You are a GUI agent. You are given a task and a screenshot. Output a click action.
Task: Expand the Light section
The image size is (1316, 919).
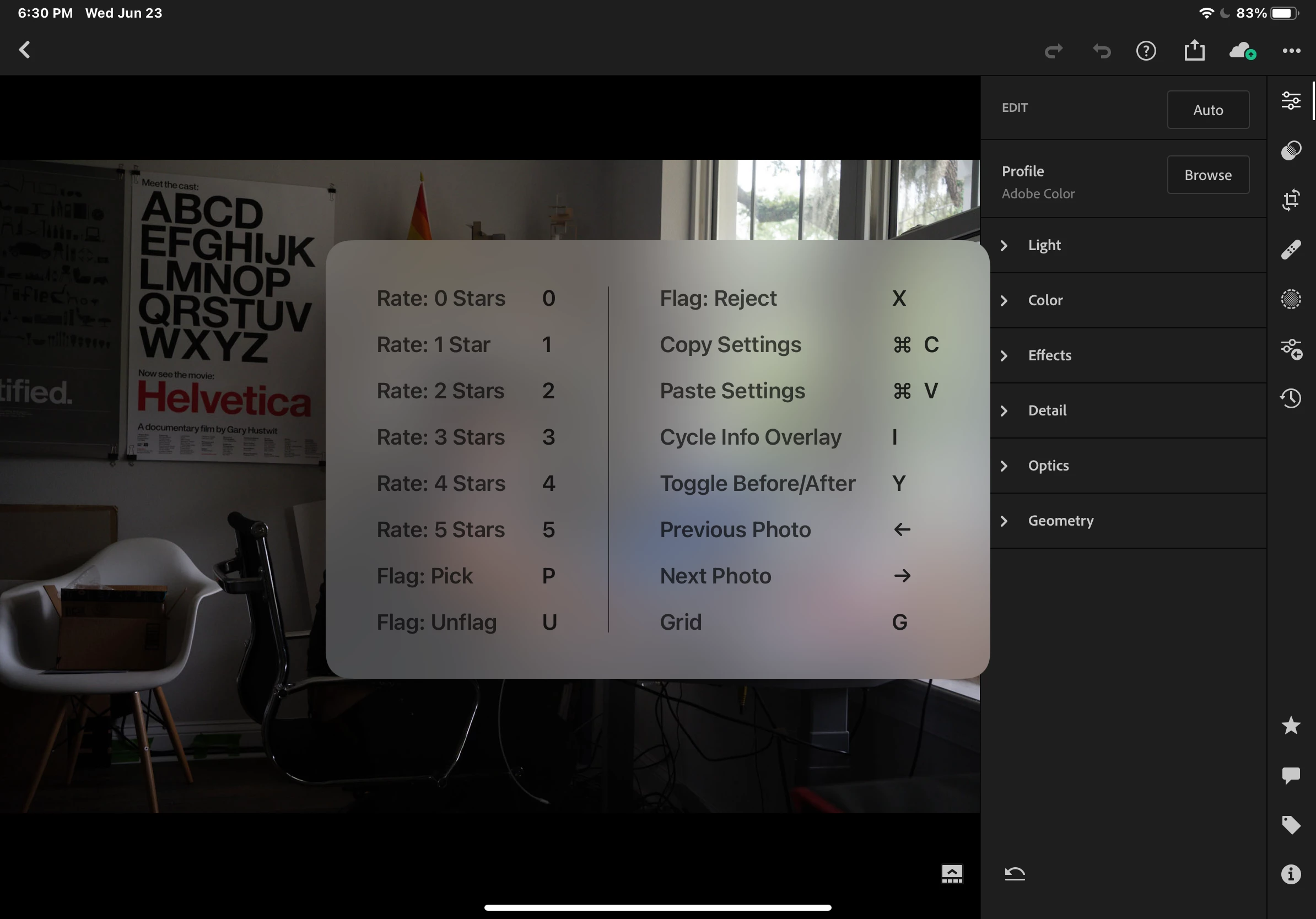click(1043, 245)
